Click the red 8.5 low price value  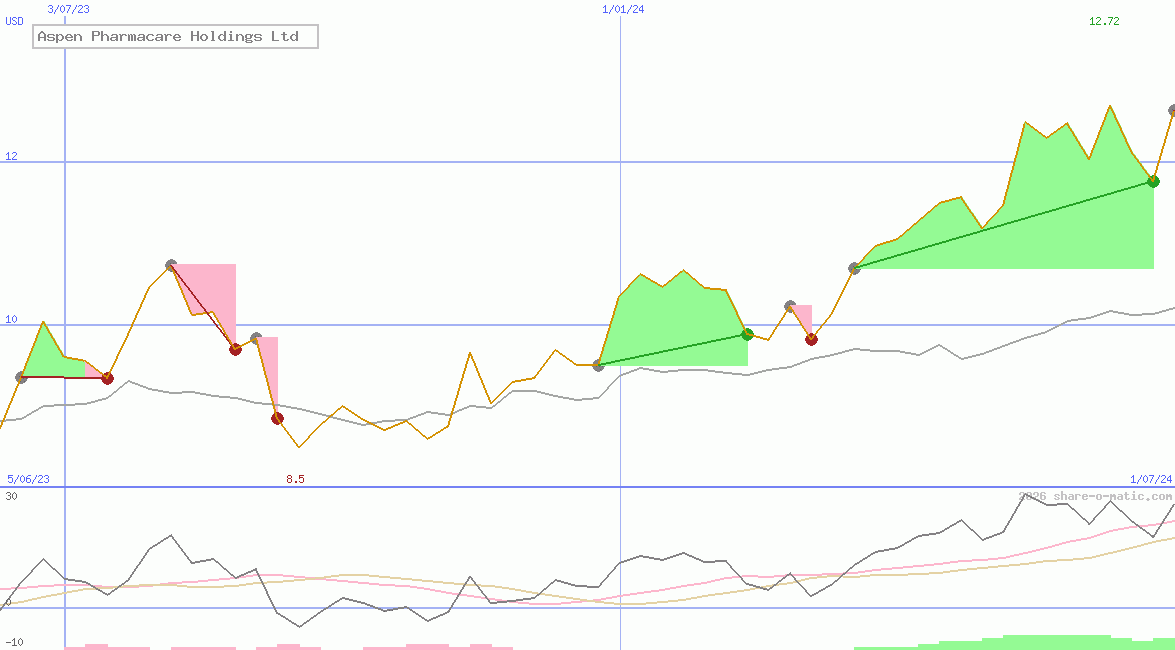click(x=295, y=479)
